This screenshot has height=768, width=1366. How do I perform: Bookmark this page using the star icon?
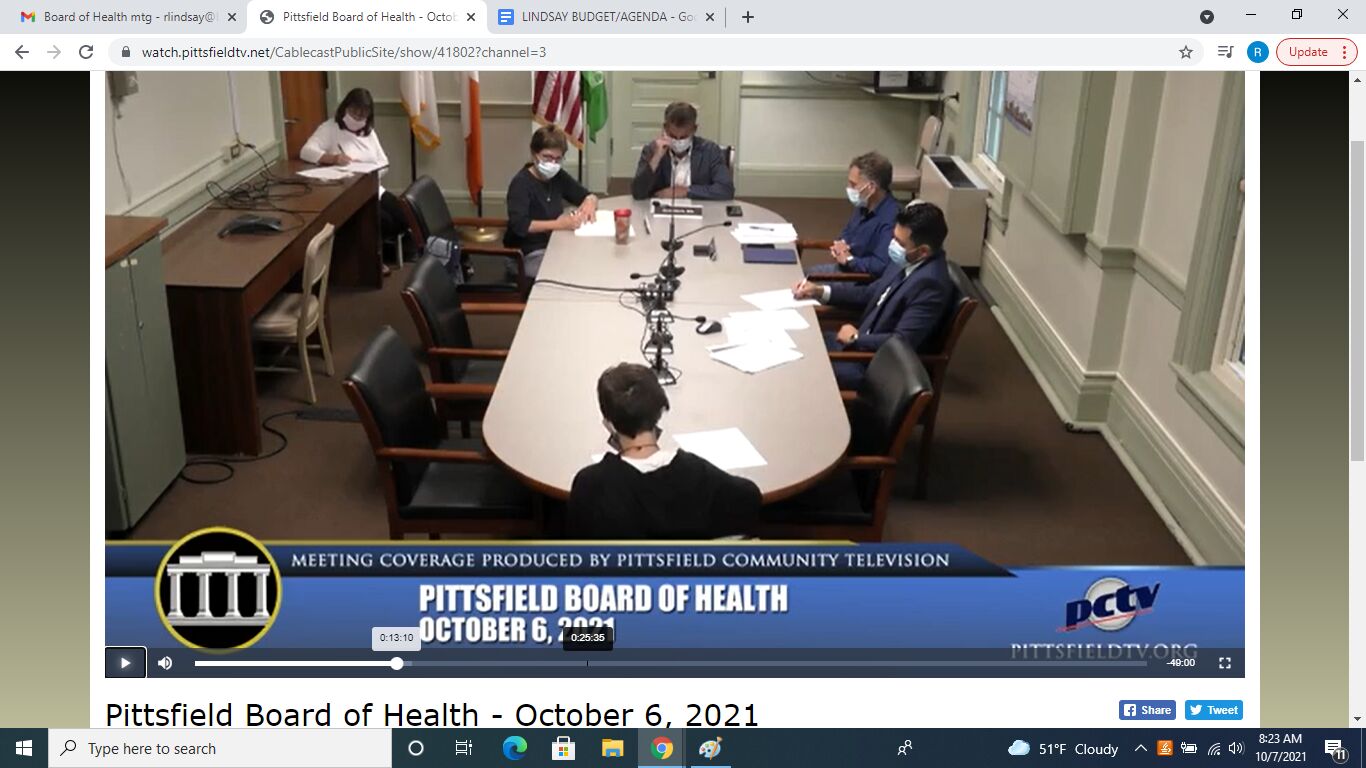1184,52
